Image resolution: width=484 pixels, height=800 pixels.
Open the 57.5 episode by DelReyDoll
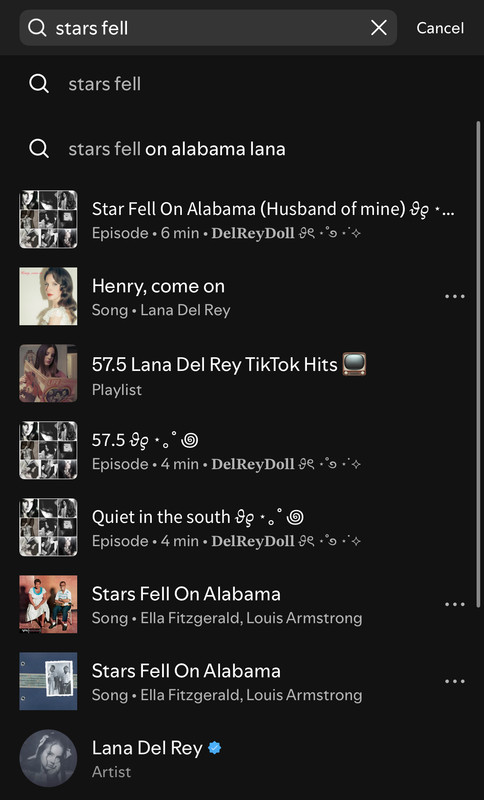coord(242,451)
